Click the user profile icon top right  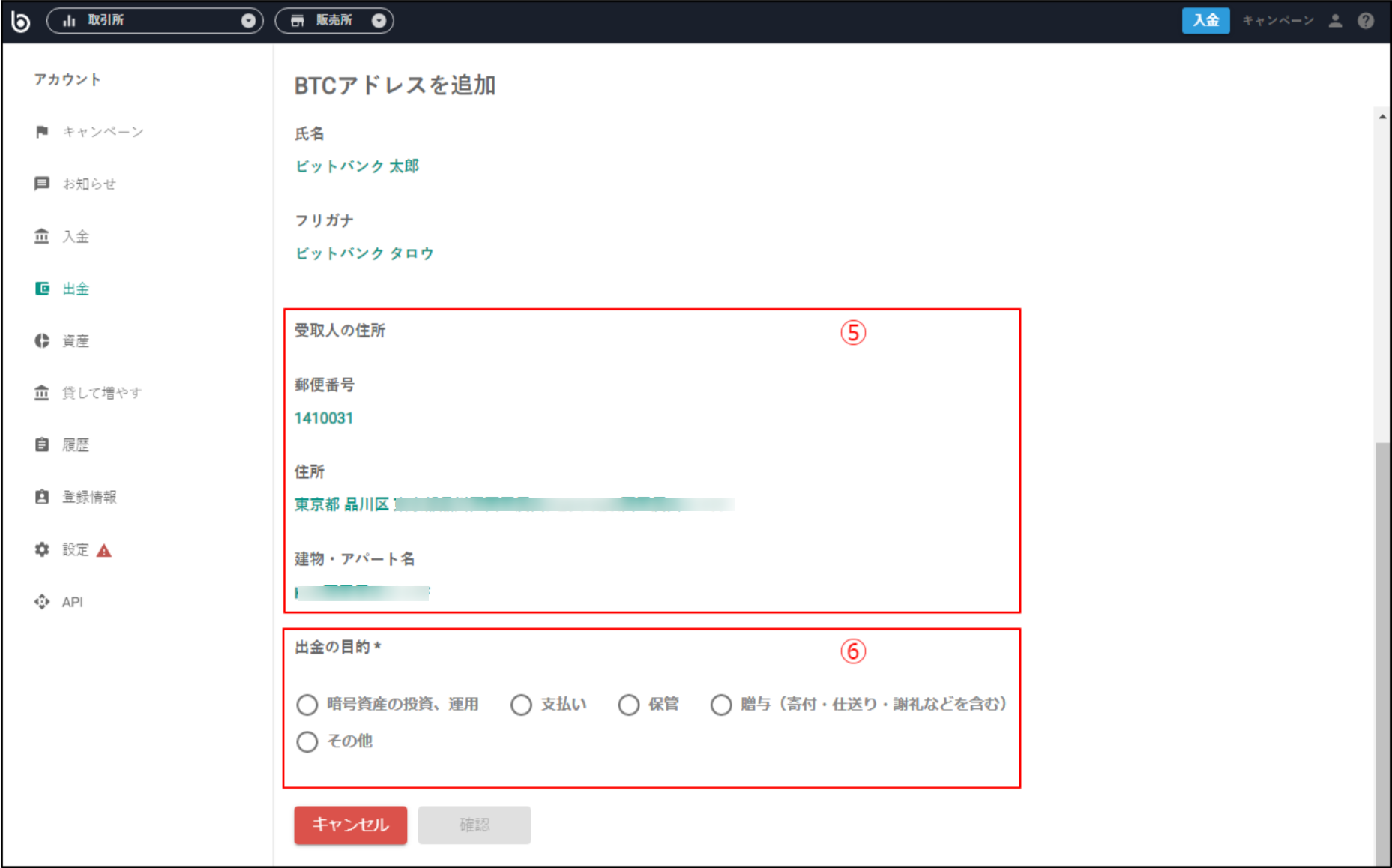1335,21
